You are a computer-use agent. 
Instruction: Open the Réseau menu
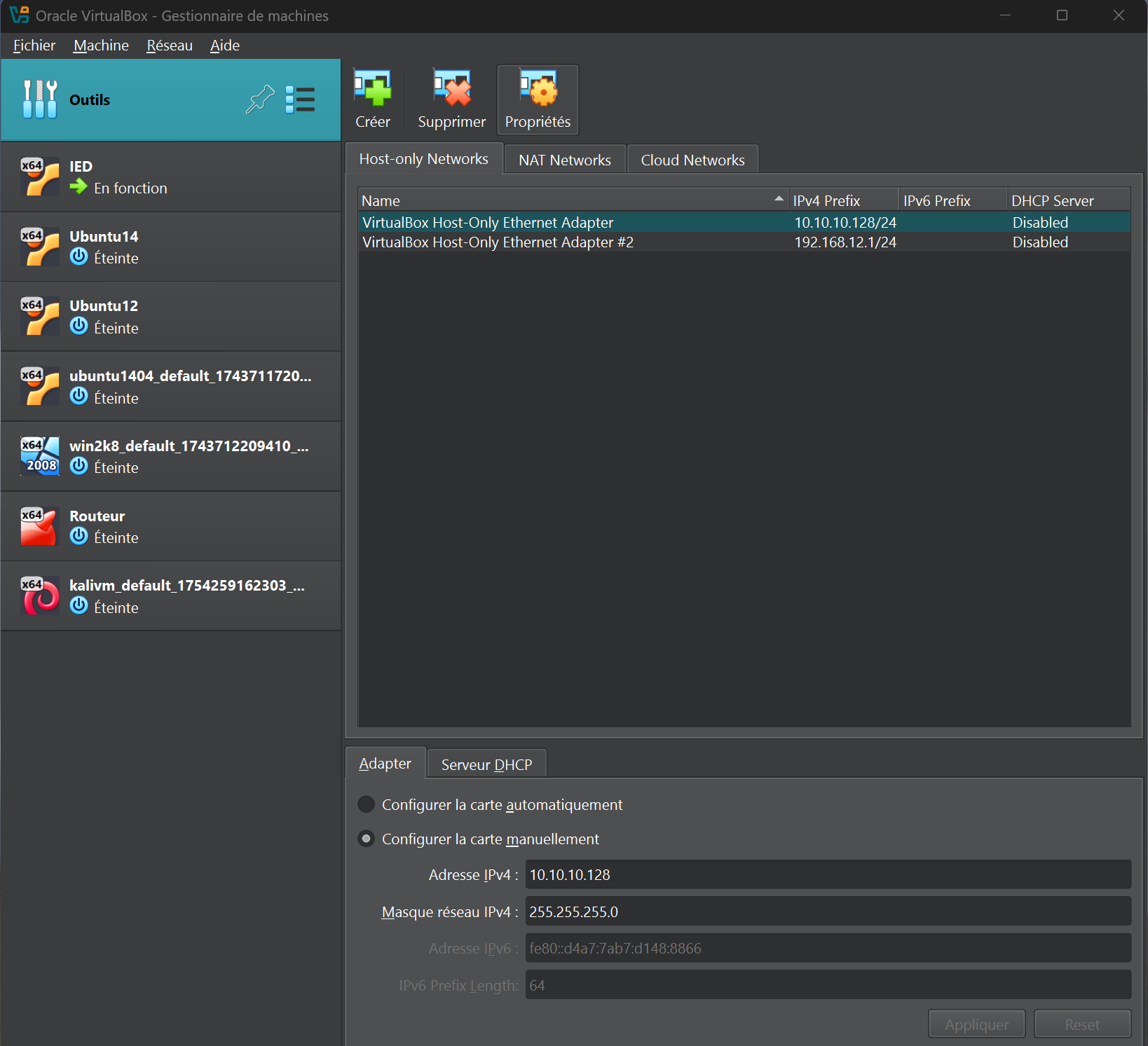coord(169,46)
